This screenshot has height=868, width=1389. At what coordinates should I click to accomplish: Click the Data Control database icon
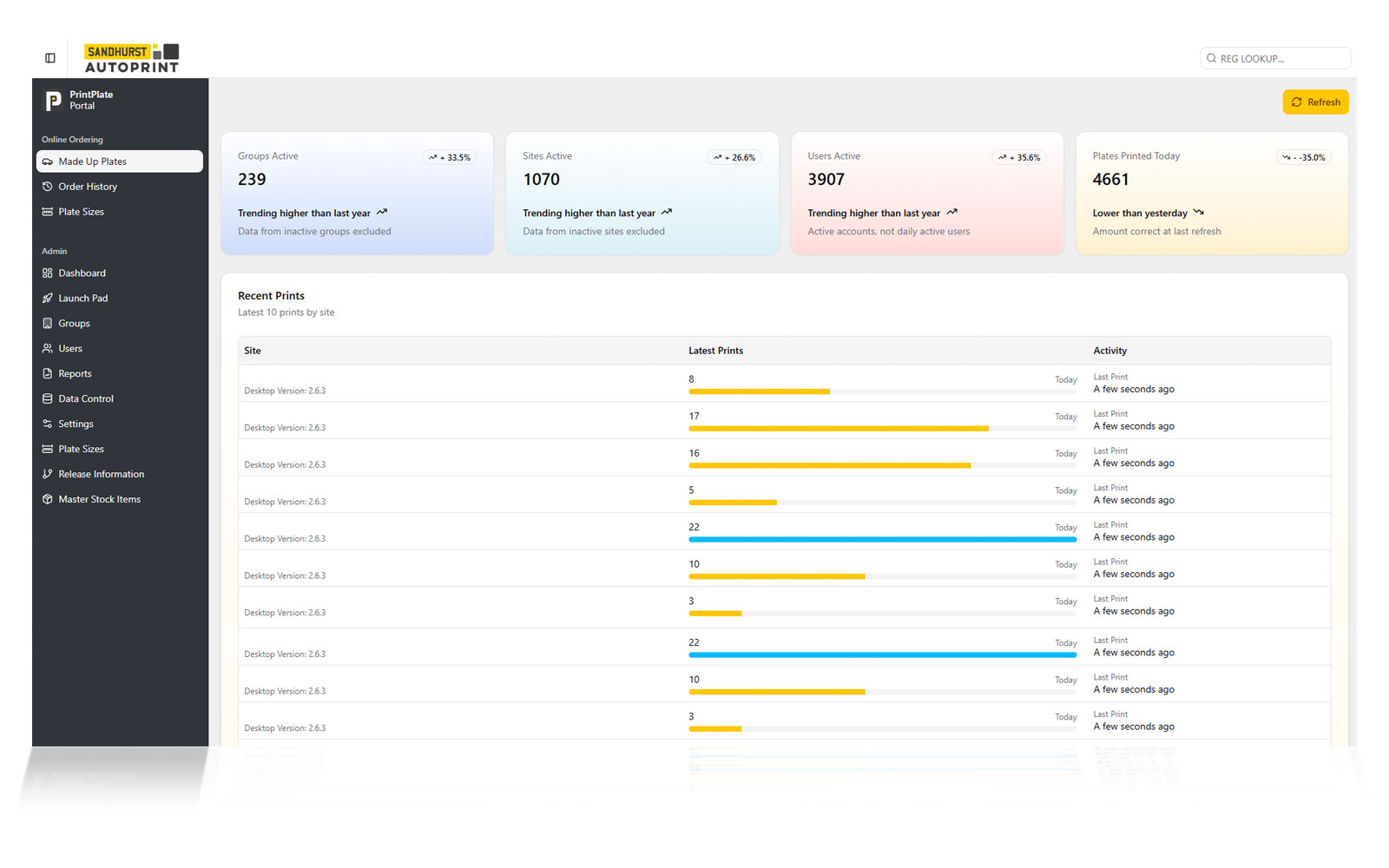48,399
